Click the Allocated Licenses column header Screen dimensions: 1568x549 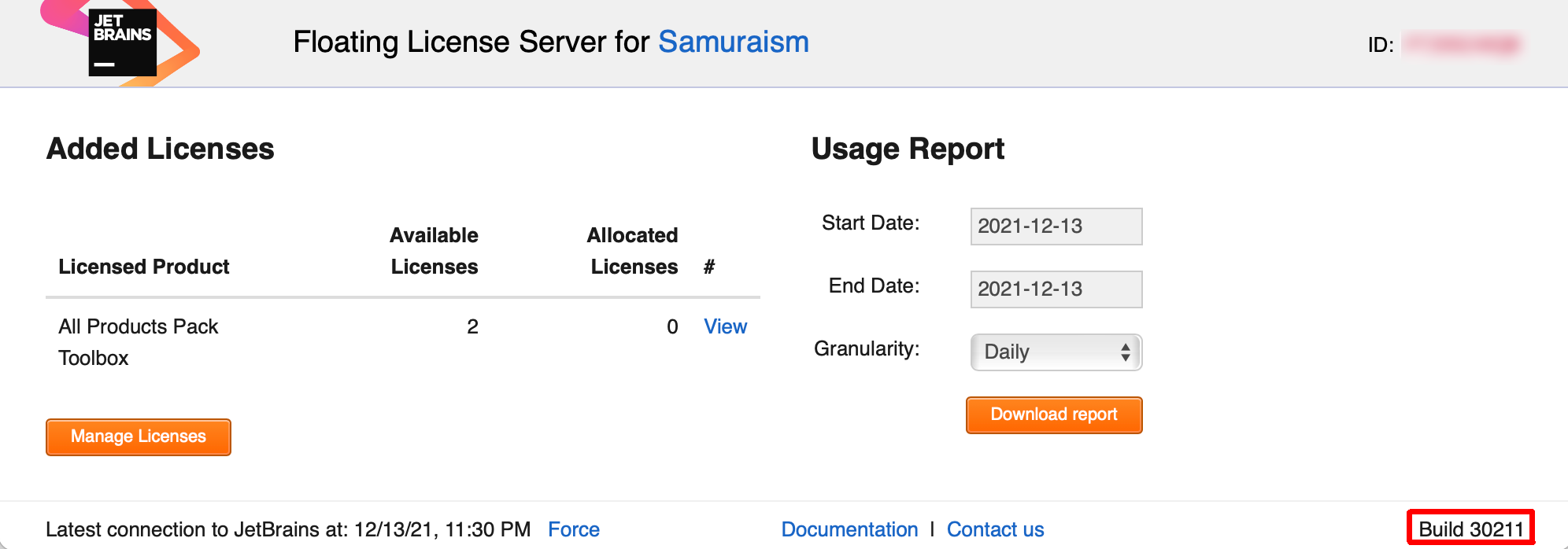[633, 251]
